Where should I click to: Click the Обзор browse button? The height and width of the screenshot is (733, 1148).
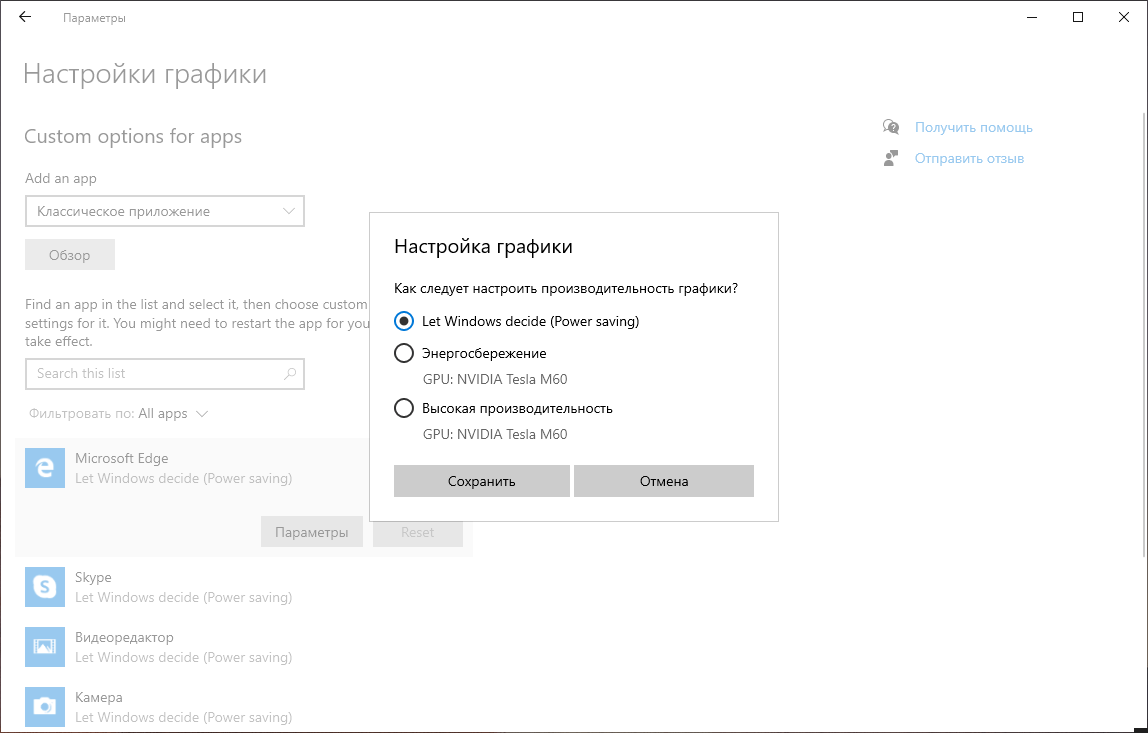(70, 255)
